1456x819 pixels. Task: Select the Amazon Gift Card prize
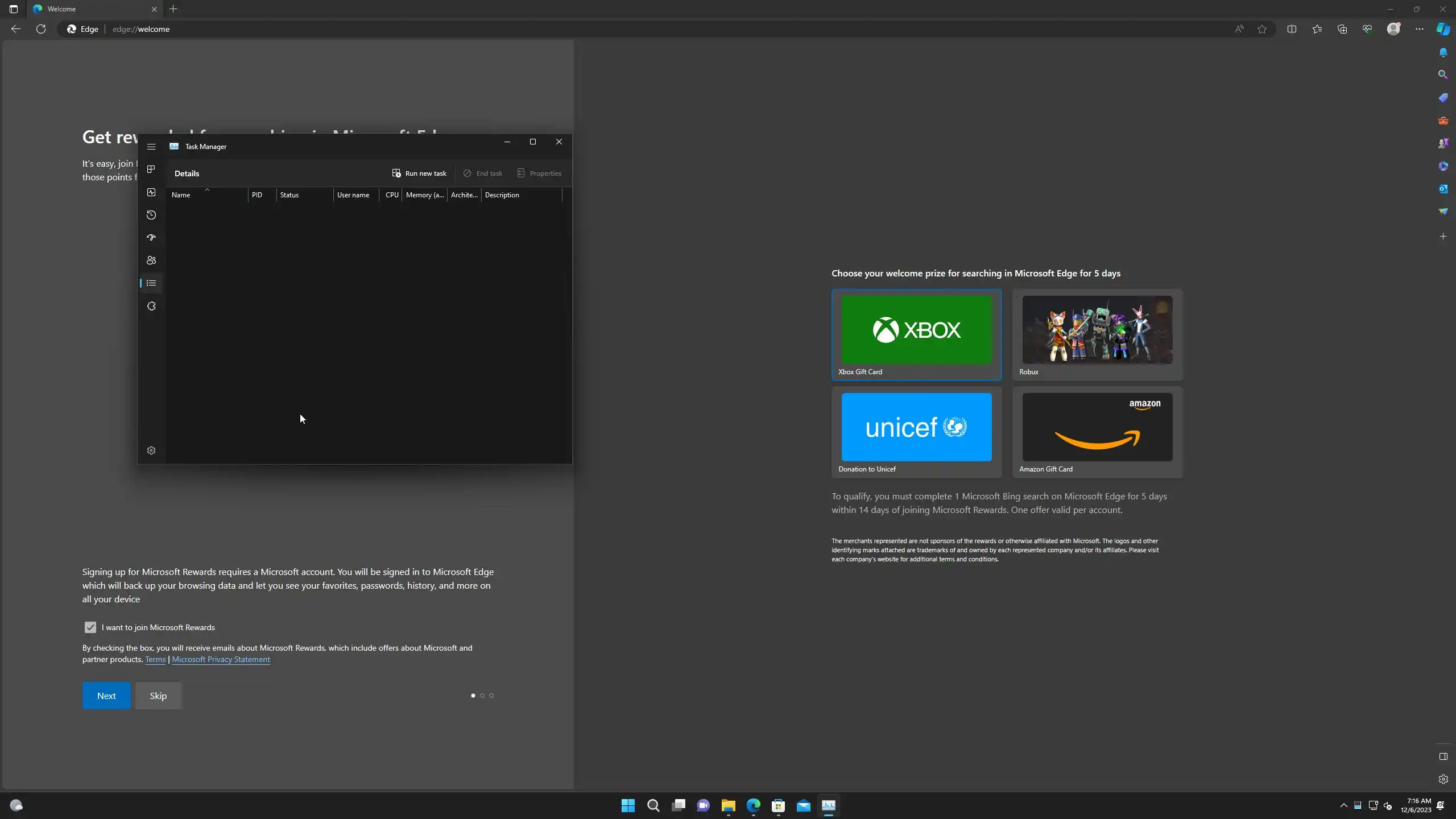tap(1097, 432)
